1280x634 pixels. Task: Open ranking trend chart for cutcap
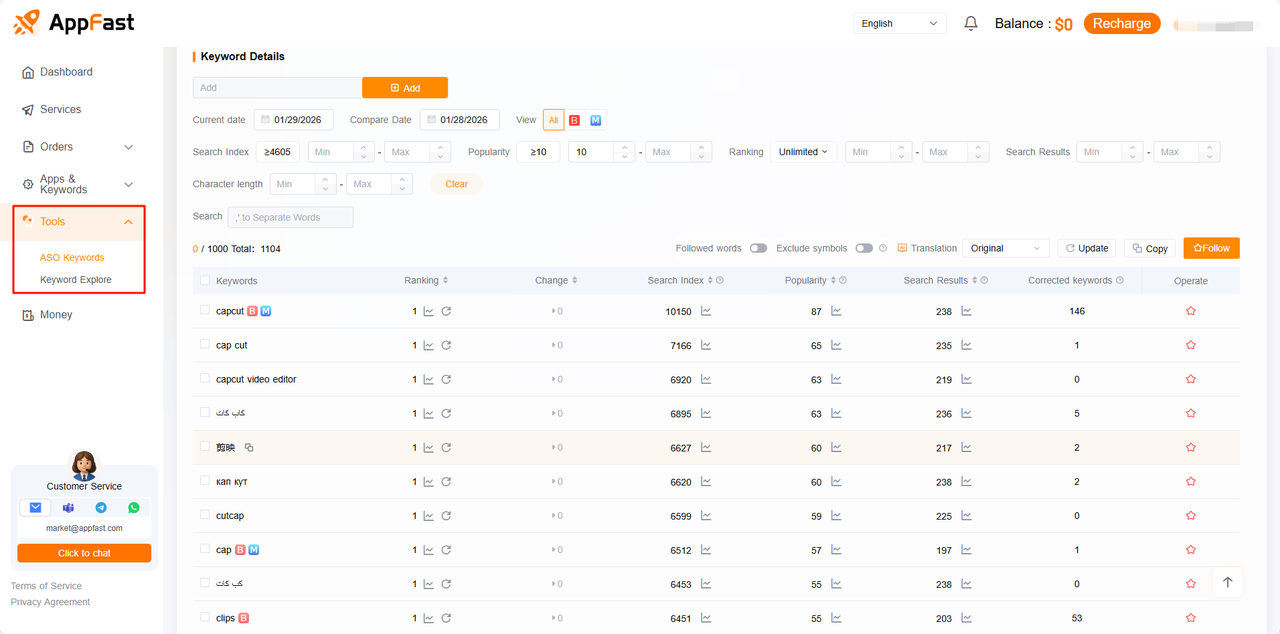click(429, 516)
